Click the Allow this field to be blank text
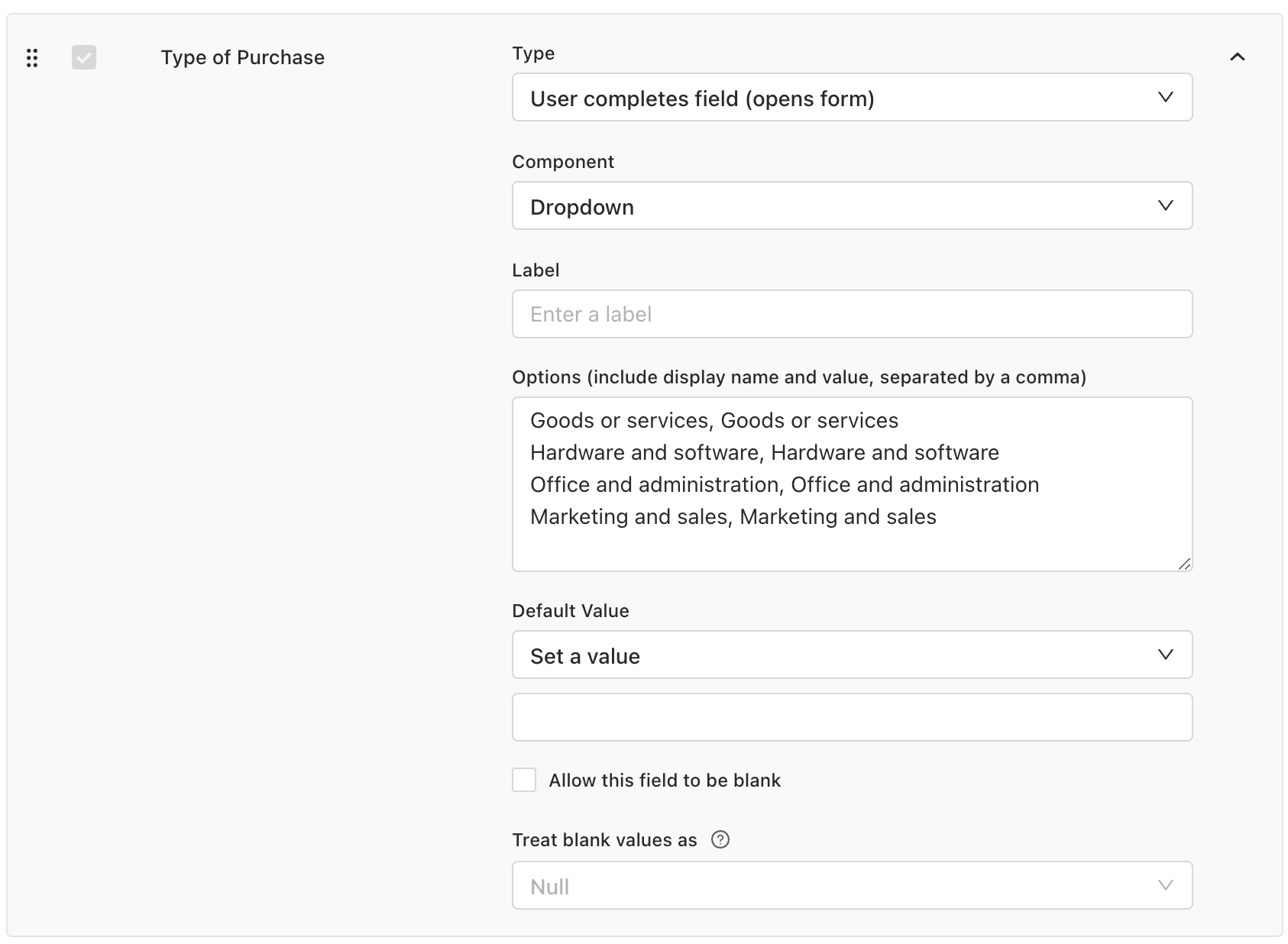The image size is (1288, 944). [x=664, y=781]
